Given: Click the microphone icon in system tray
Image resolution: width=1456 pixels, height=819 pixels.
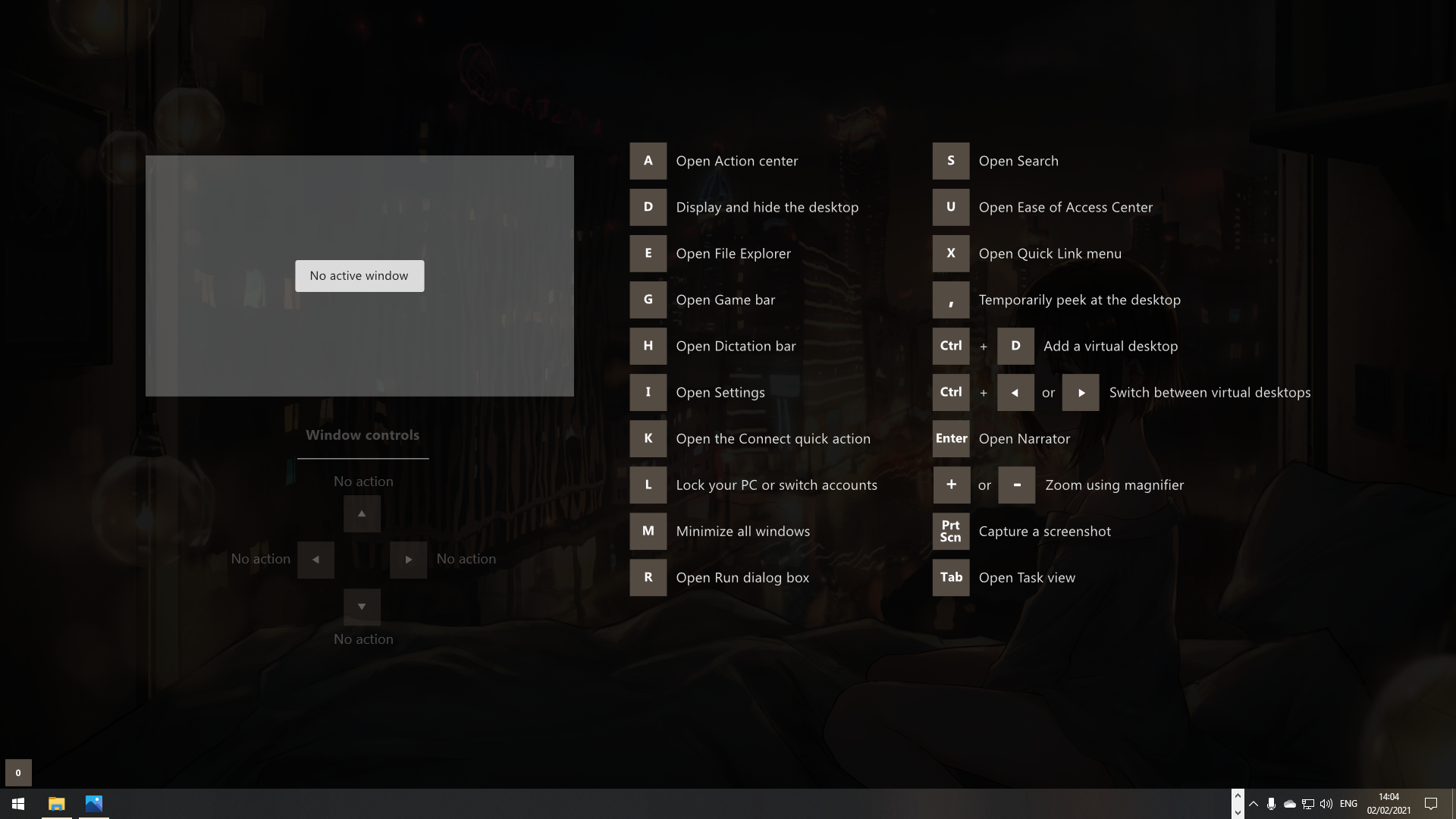Looking at the screenshot, I should 1270,804.
